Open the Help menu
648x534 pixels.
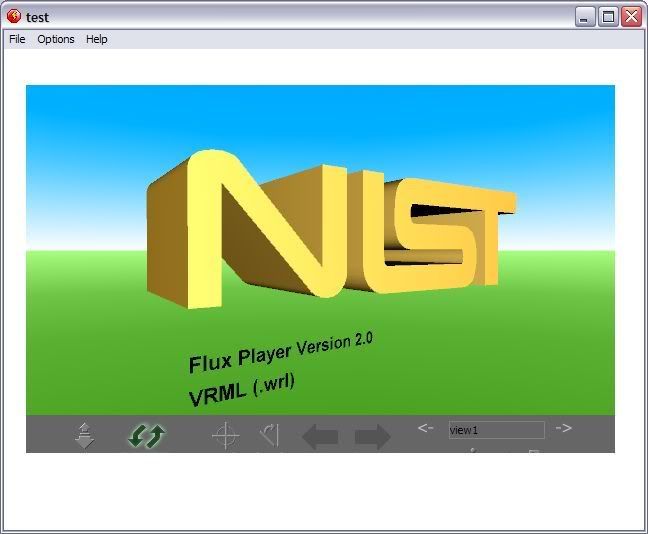point(97,39)
